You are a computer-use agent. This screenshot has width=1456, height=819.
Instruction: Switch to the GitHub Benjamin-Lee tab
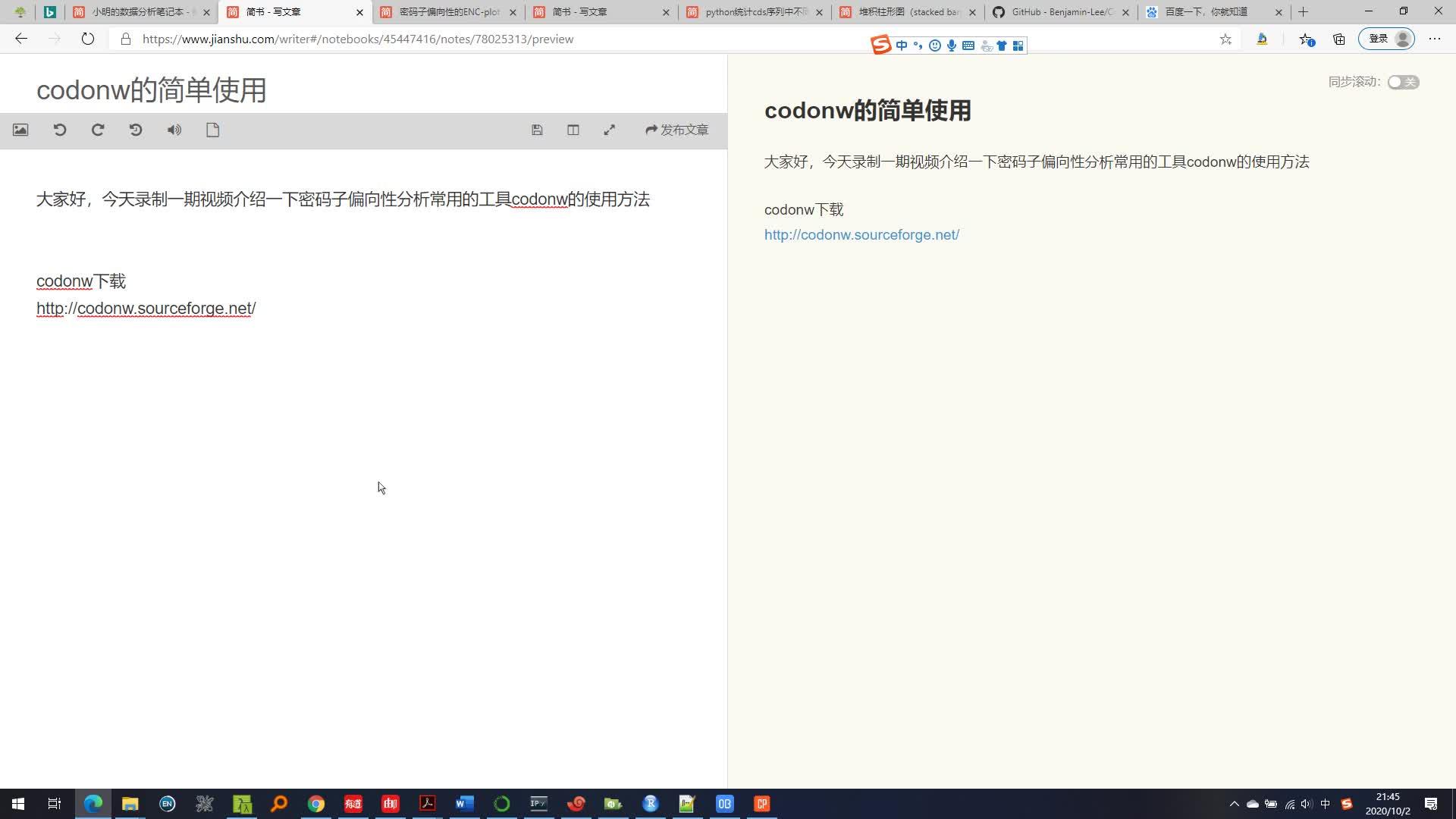[x=1060, y=12]
